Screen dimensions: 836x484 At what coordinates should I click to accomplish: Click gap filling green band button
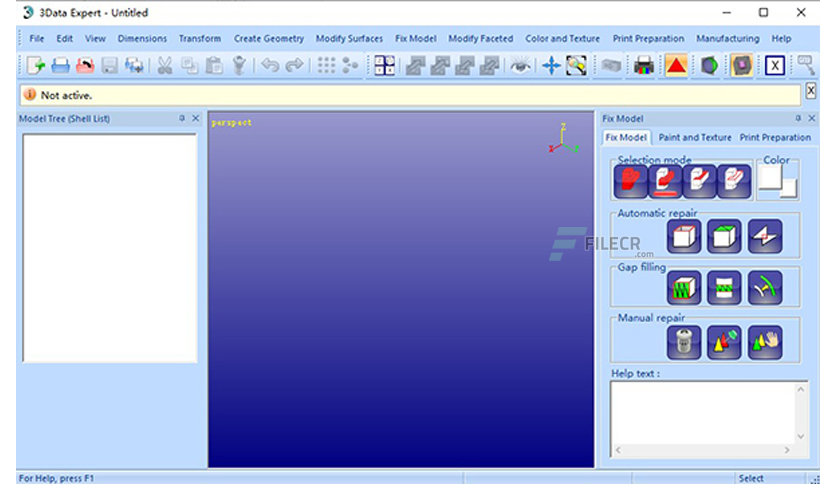click(x=724, y=288)
